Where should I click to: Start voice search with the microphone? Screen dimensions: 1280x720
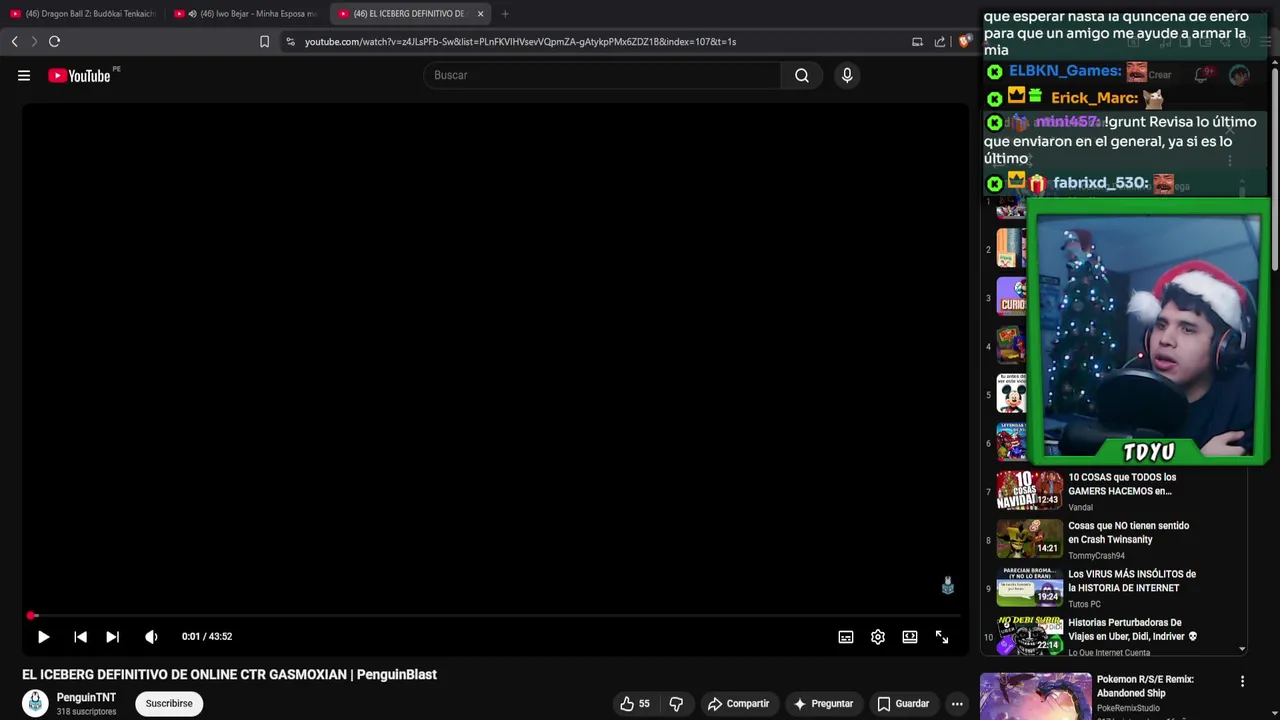pyautogui.click(x=847, y=75)
